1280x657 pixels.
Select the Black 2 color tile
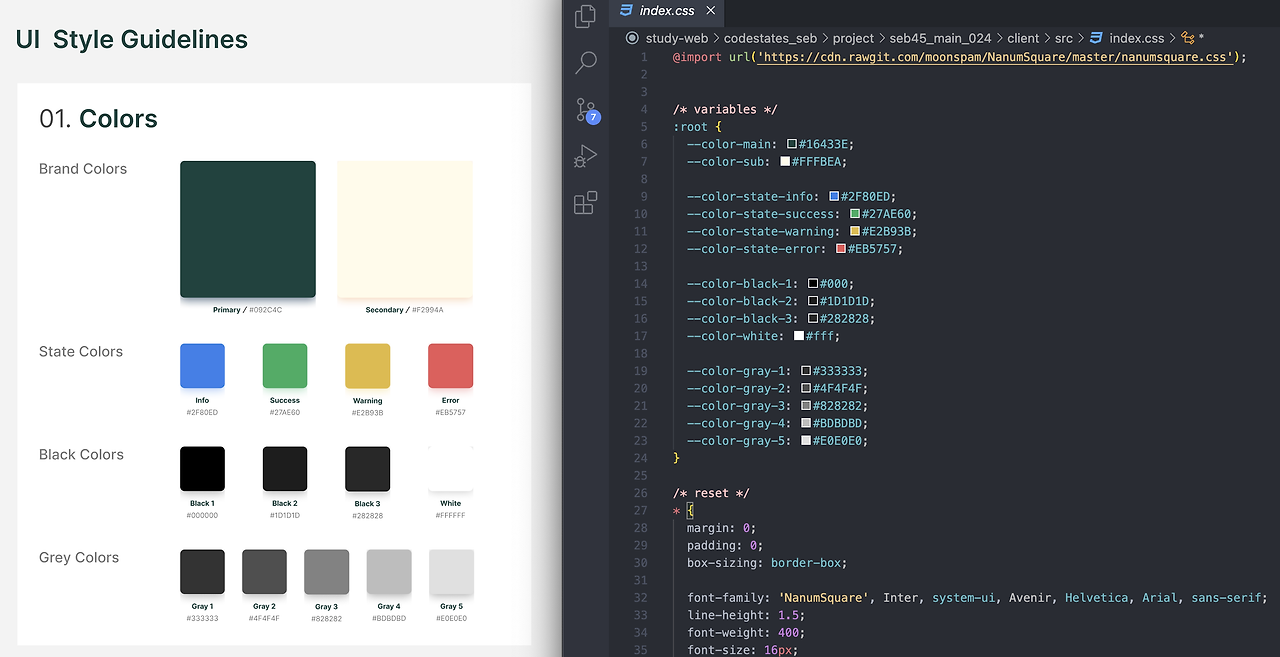(x=285, y=469)
